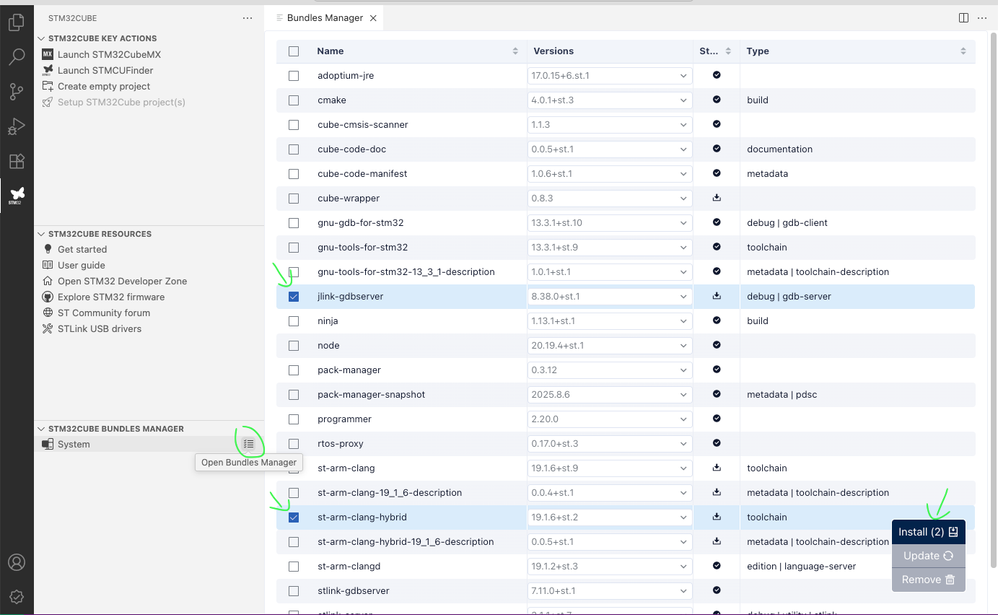Click installed status icon for cmake
The width and height of the screenshot is (998, 615).
coord(717,100)
